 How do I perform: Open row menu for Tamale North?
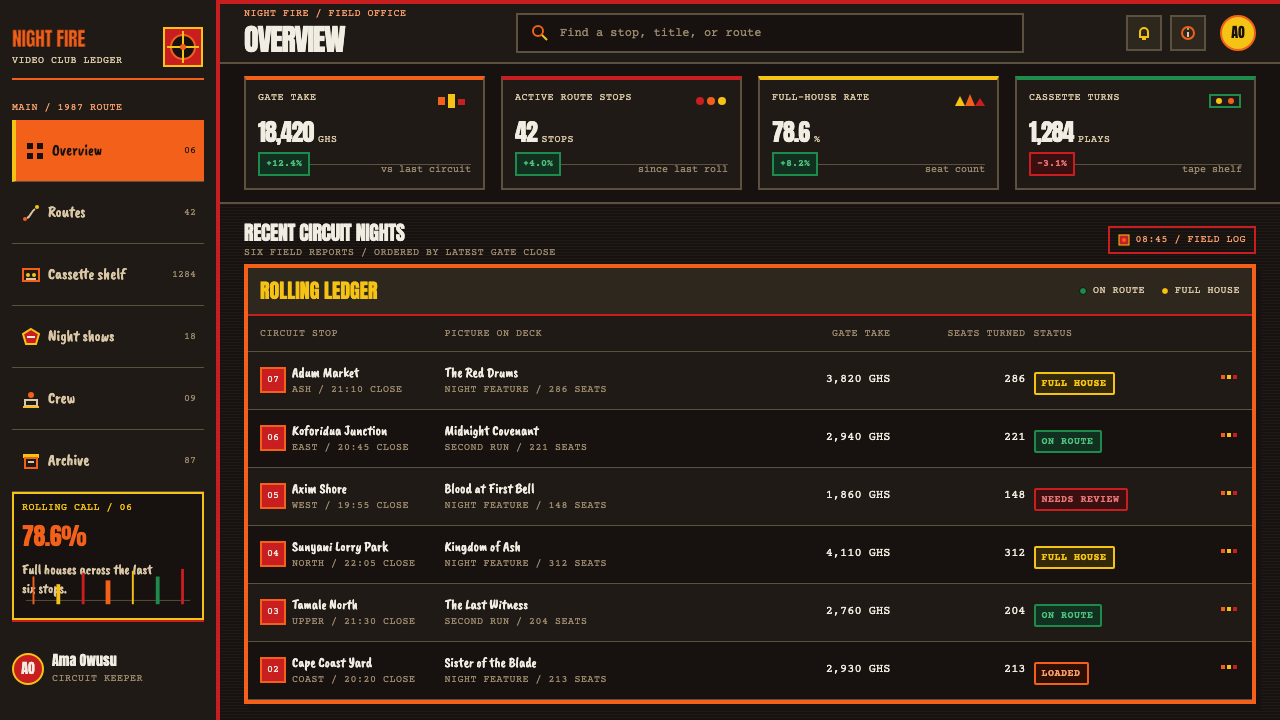click(1229, 609)
